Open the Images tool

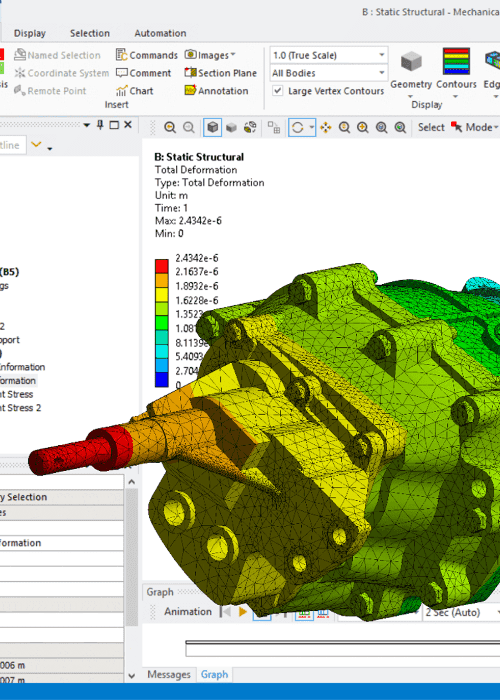[x=210, y=55]
